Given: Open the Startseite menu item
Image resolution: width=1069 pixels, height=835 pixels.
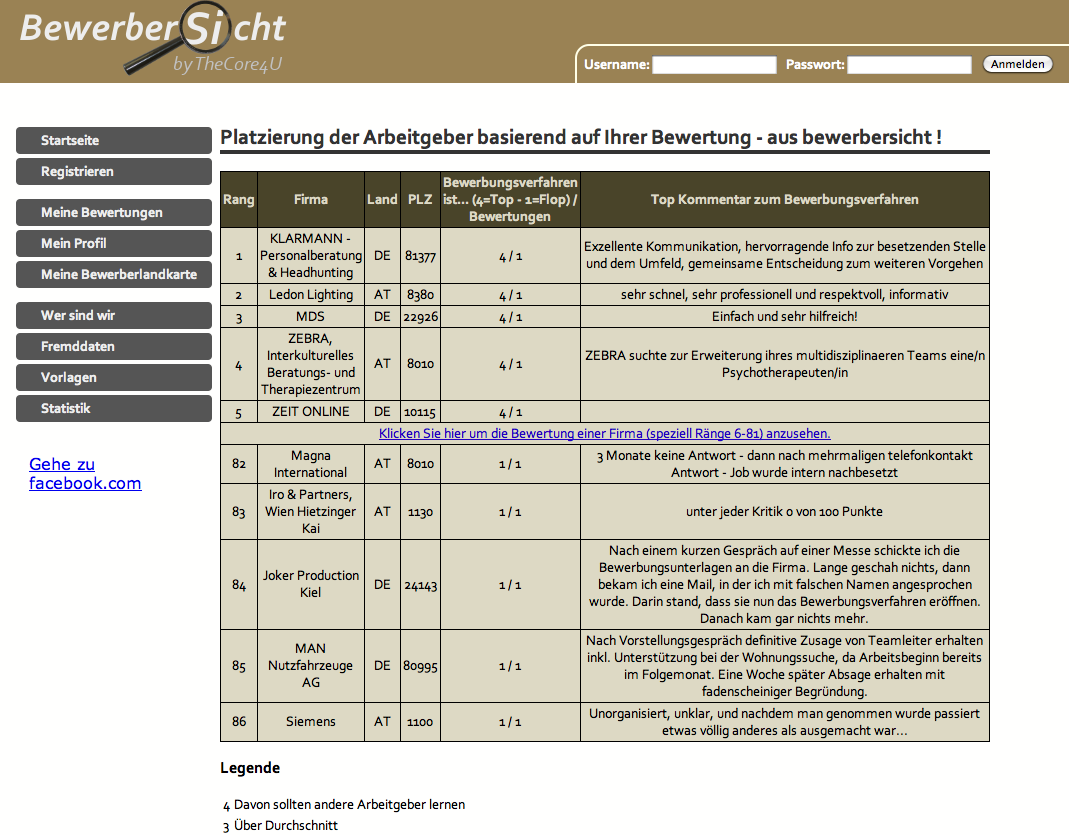Looking at the screenshot, I should click(114, 140).
